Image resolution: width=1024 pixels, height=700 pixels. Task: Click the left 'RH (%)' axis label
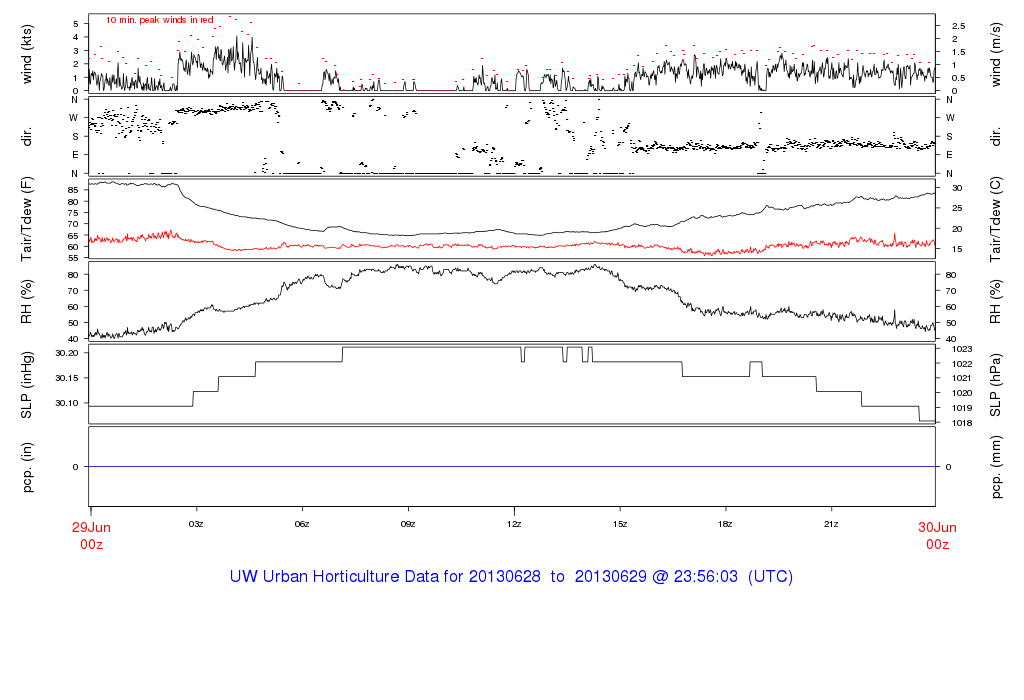27,301
